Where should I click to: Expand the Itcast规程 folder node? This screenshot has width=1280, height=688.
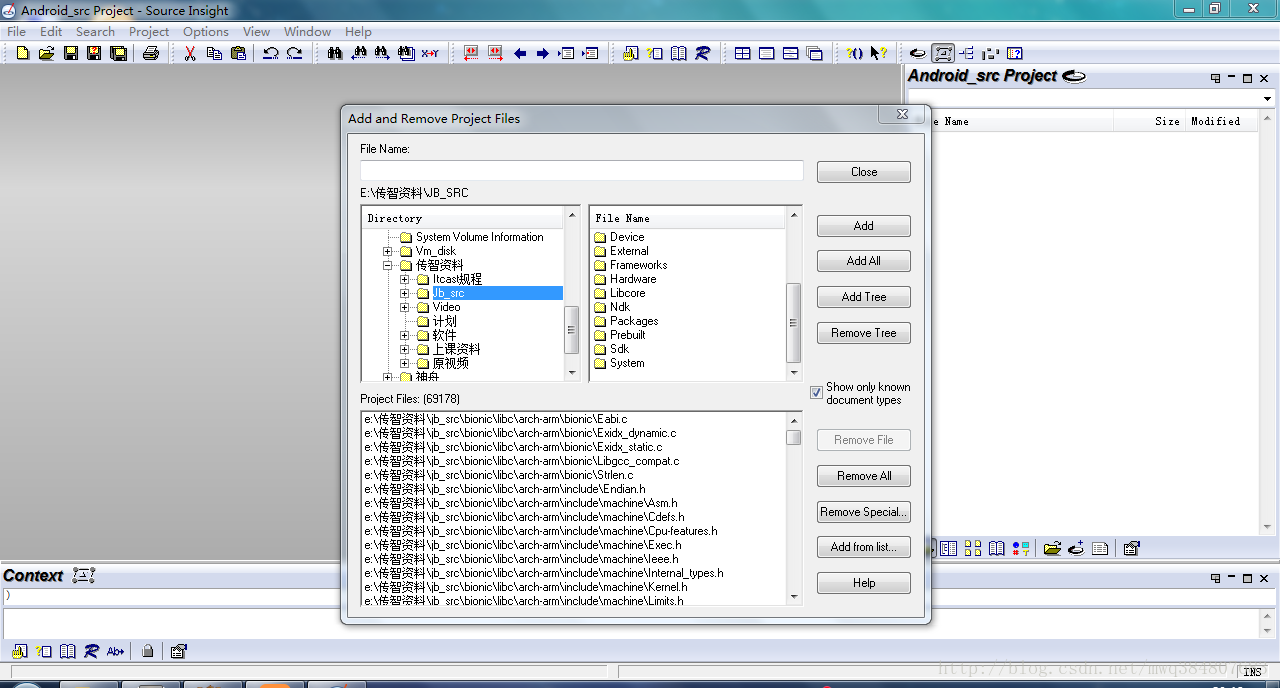click(x=405, y=279)
